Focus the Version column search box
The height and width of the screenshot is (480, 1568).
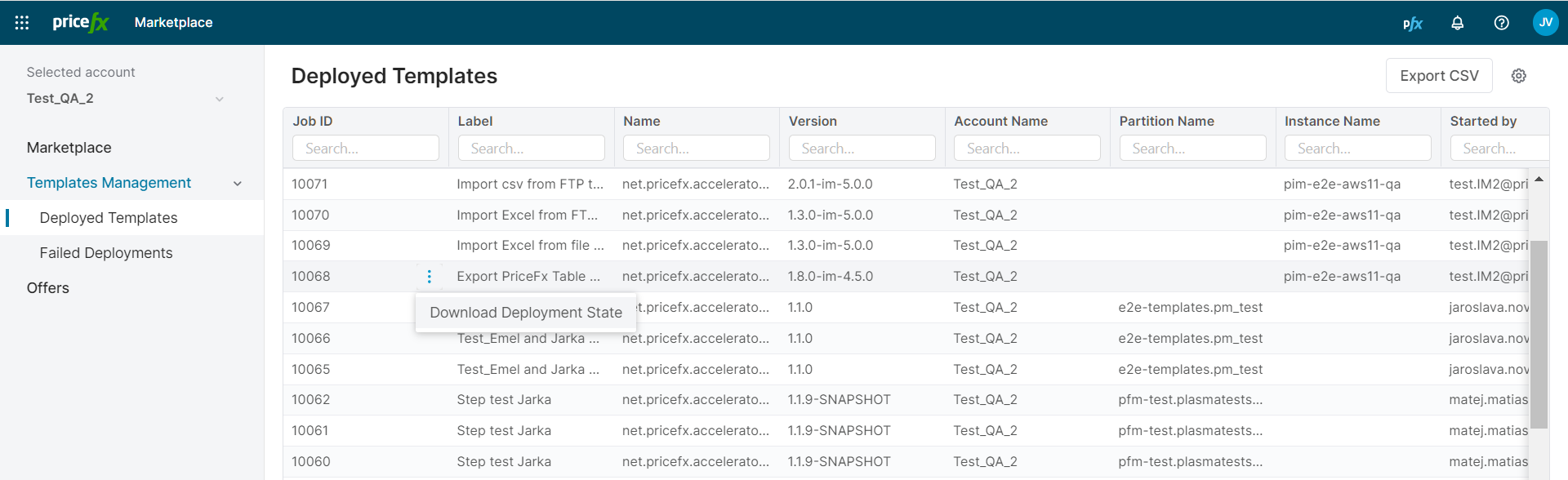pyautogui.click(x=862, y=149)
